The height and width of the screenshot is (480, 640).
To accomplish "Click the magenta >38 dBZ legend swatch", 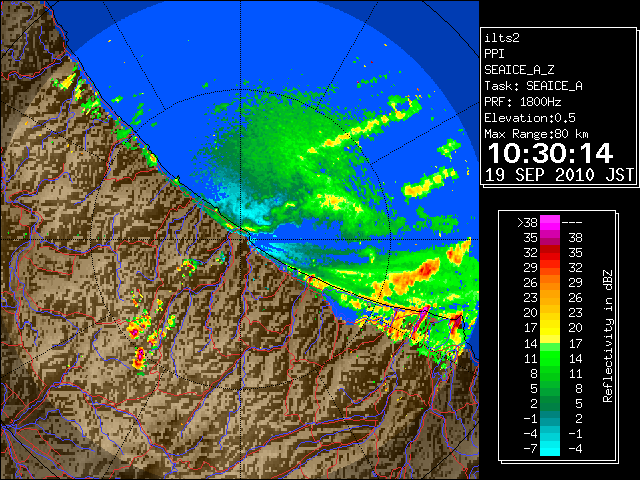I will 550,222.
